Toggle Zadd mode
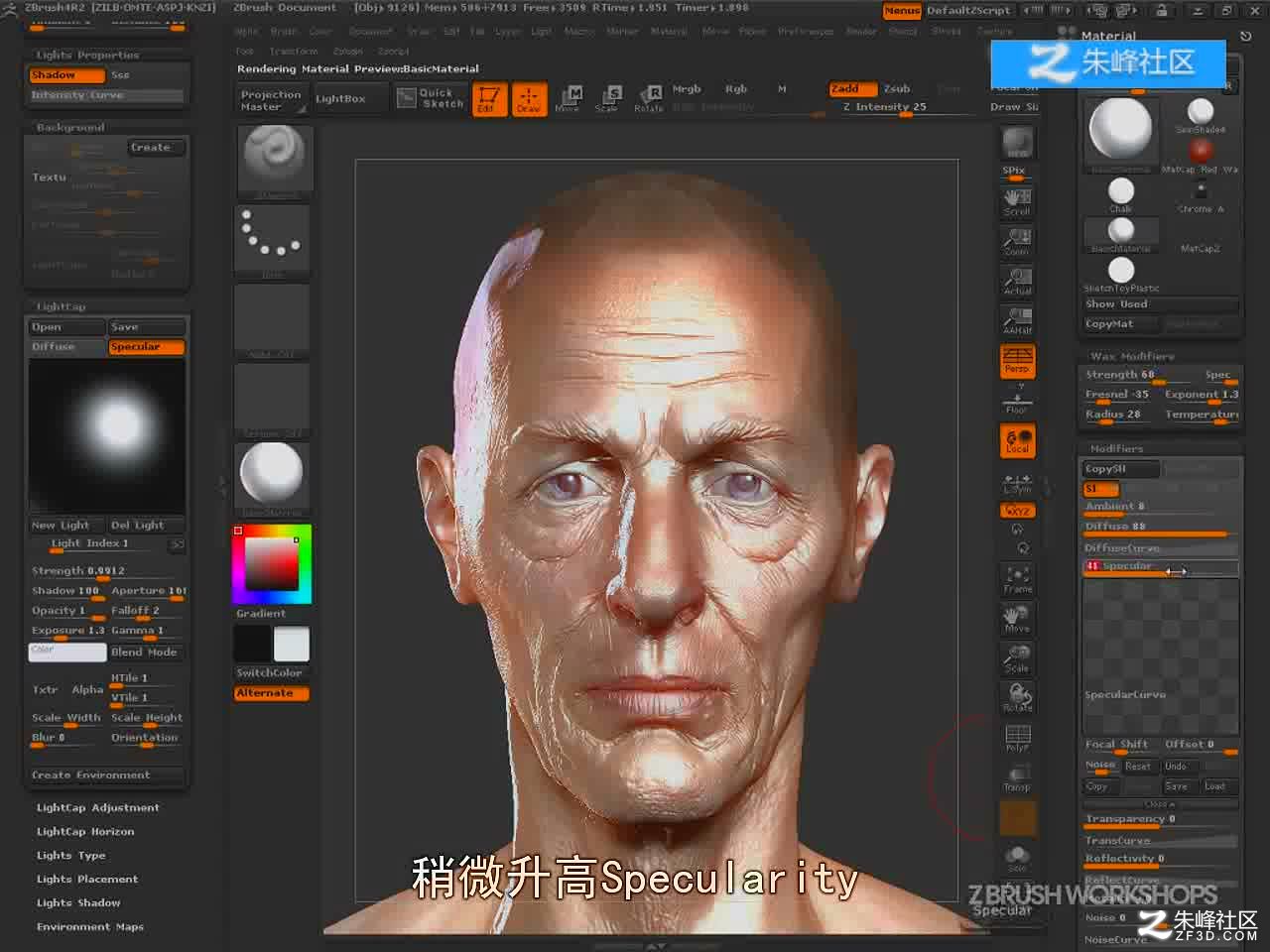Viewport: 1270px width, 952px height. (x=852, y=88)
